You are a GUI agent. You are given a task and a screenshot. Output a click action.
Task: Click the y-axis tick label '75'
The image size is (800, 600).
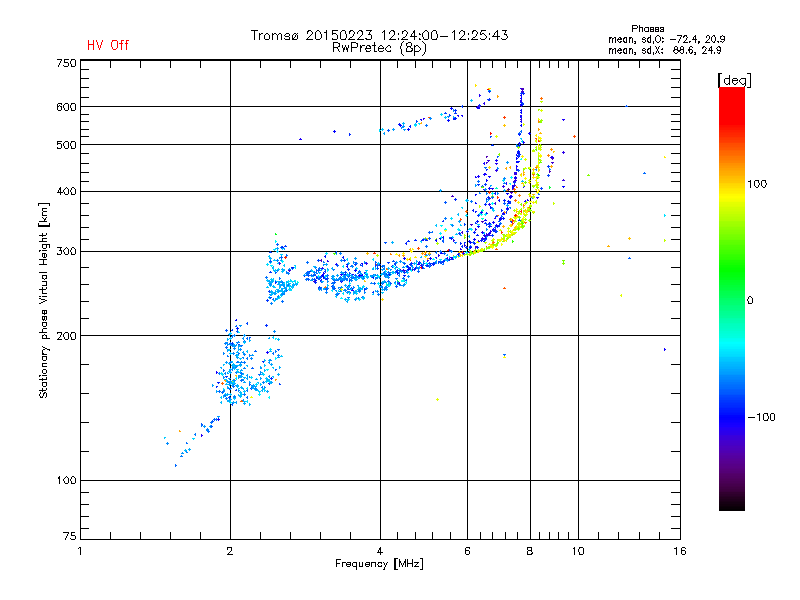click(70, 536)
